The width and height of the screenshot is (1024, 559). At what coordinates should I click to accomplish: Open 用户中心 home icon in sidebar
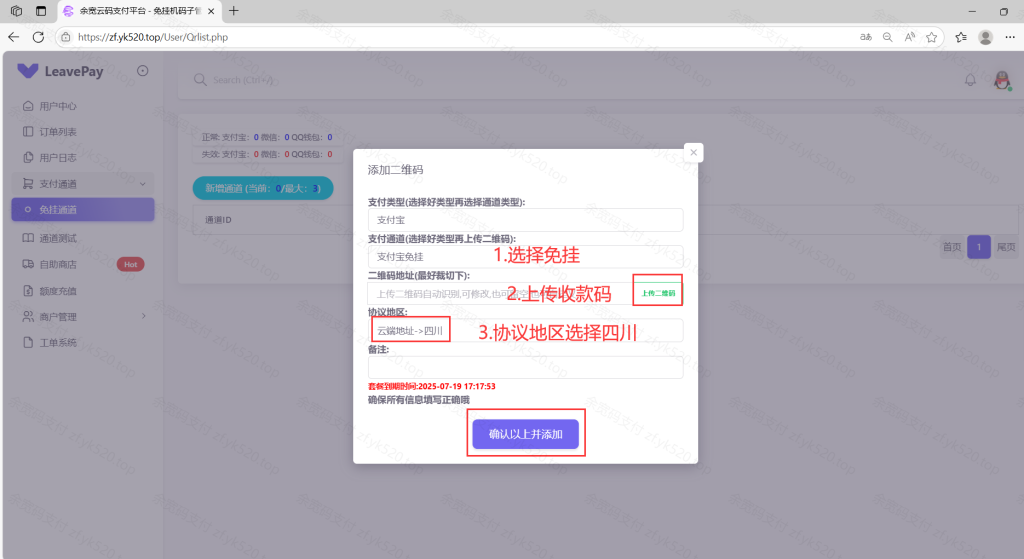[x=28, y=106]
